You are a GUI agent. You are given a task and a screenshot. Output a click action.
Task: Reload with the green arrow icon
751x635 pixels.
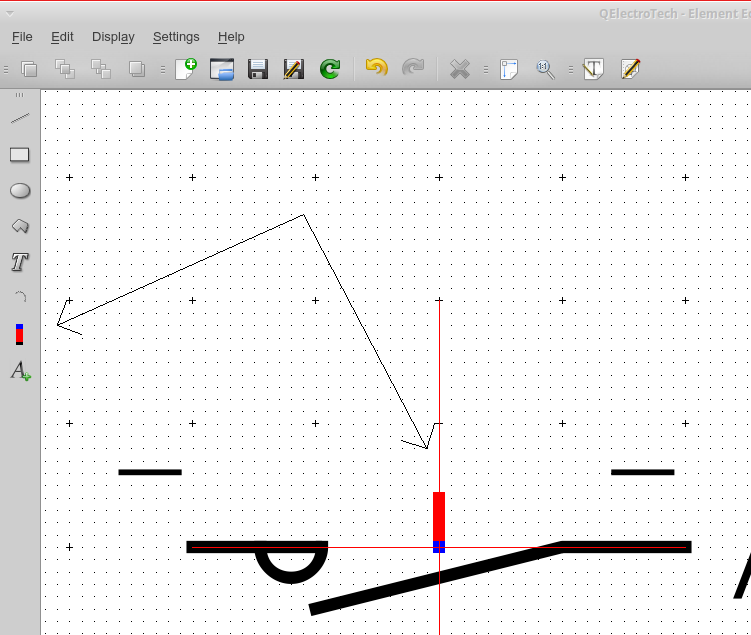(330, 69)
